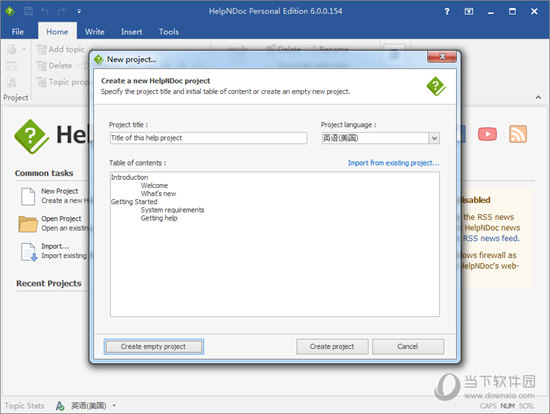The width and height of the screenshot is (550, 414).
Task: Click the spell check icon in status bar
Action: [x=60, y=406]
